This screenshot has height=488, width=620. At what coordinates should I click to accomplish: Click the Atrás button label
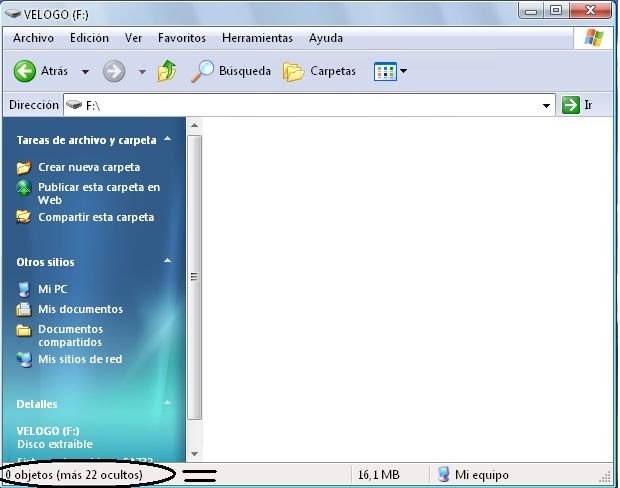[x=55, y=71]
